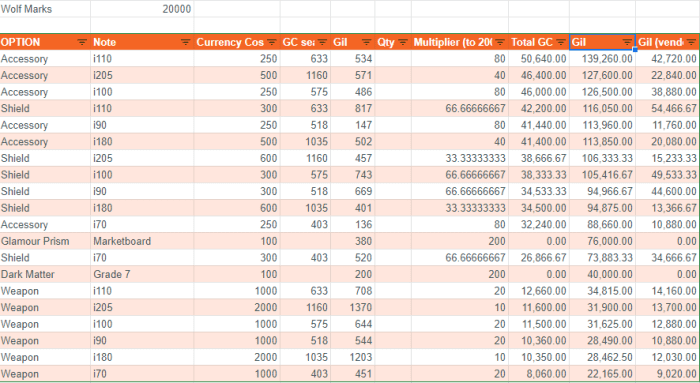Select the 127,600.00 Gil cell
700x383 pixels.
602,75
